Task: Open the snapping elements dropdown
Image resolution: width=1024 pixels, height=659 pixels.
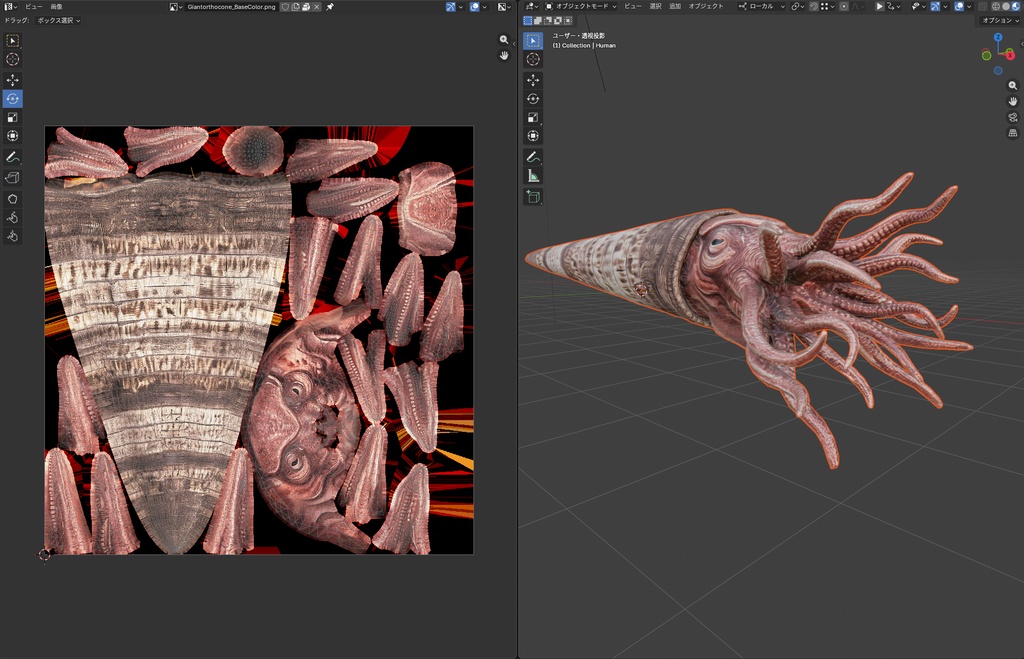Action: (x=827, y=7)
